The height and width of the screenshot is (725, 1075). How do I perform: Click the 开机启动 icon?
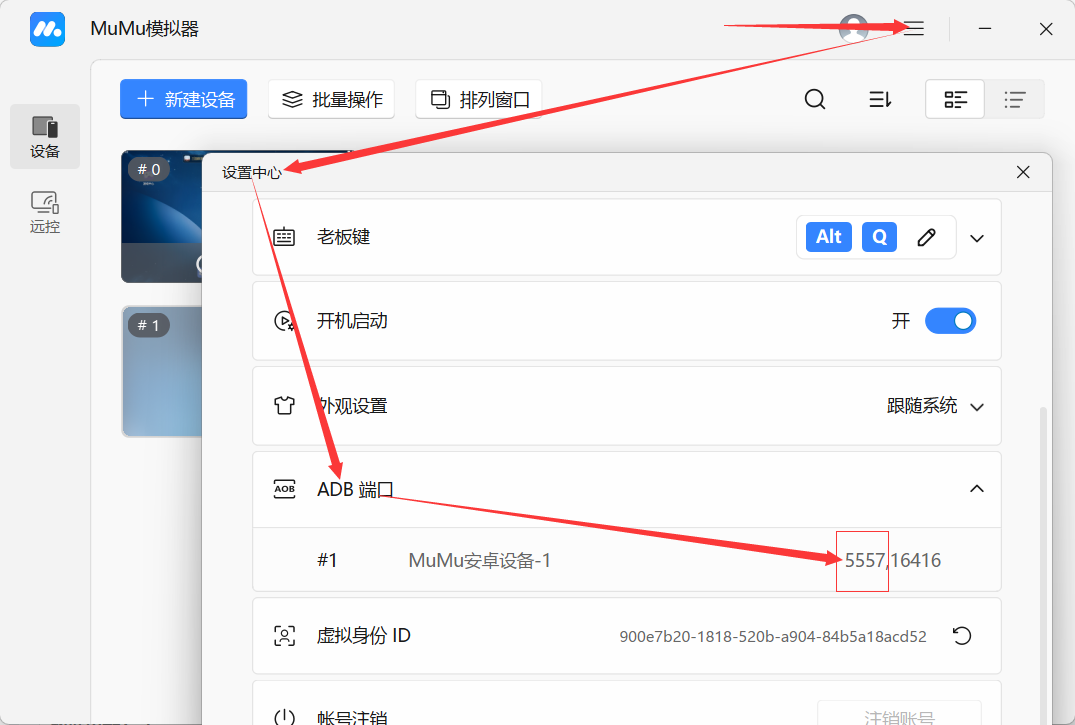(284, 321)
